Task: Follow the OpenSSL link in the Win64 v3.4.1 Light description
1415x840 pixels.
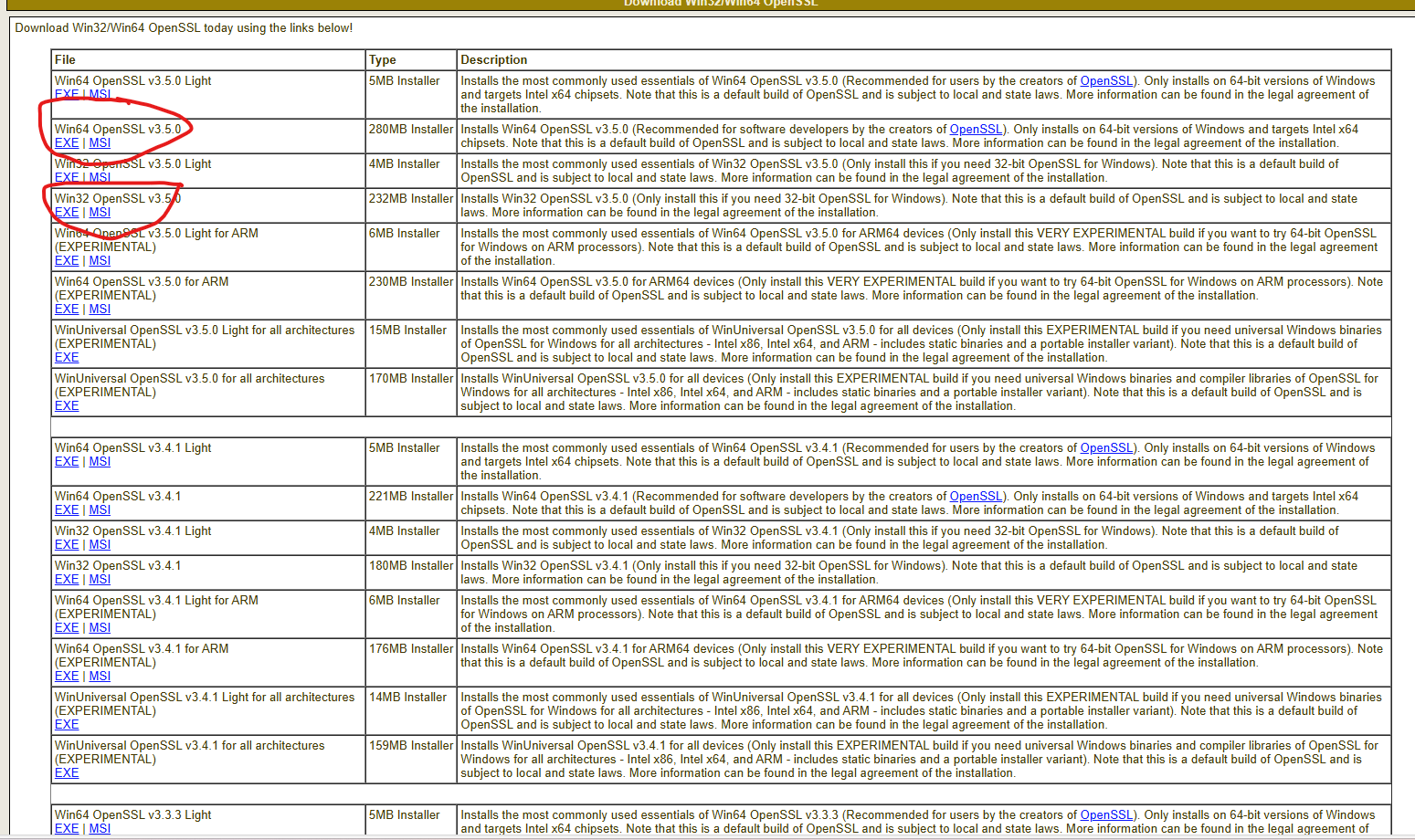Action: (1106, 447)
